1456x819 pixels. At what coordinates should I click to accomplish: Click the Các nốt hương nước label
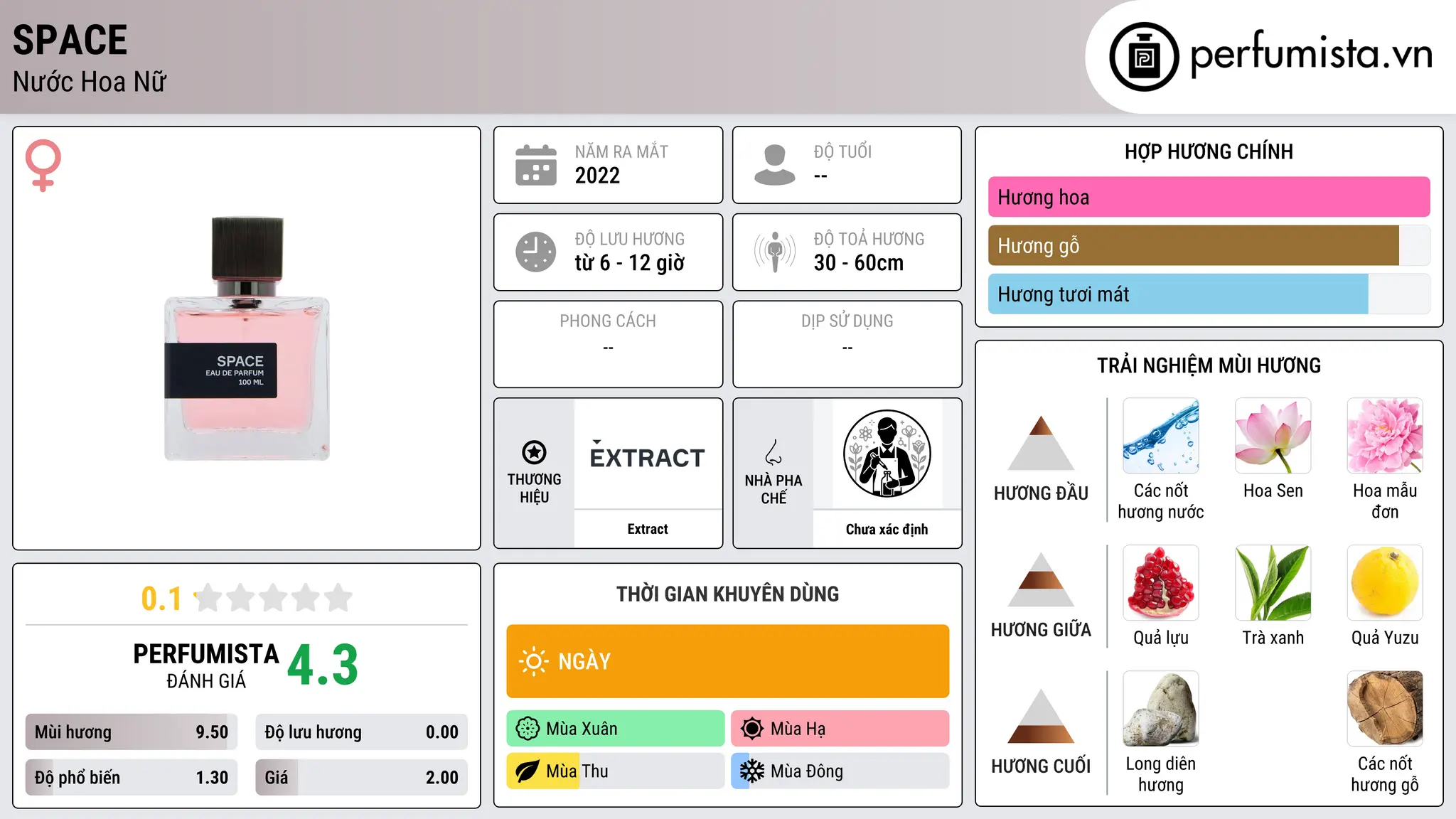(x=1161, y=501)
